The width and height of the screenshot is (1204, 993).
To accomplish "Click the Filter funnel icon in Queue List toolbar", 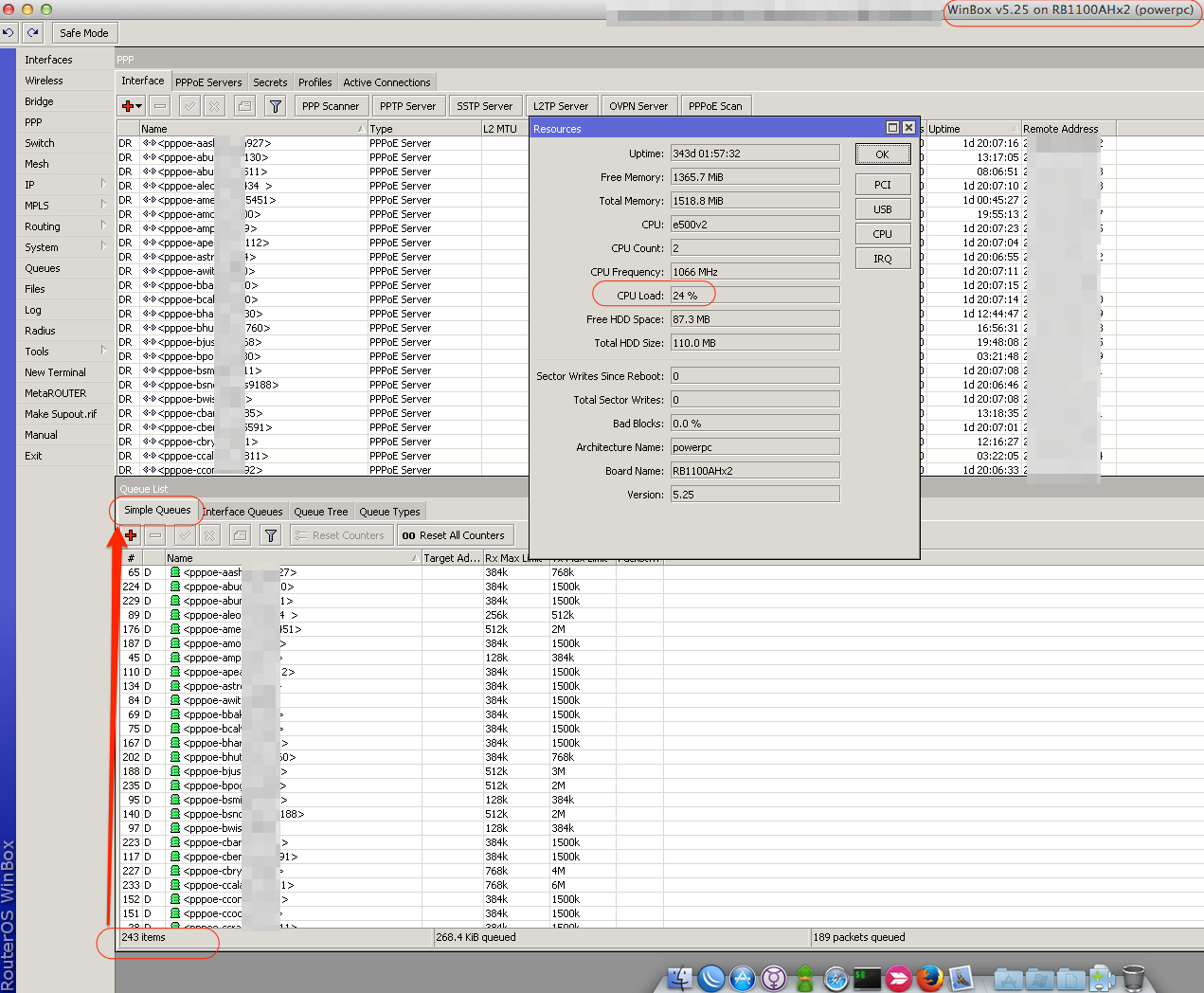I will tap(271, 535).
